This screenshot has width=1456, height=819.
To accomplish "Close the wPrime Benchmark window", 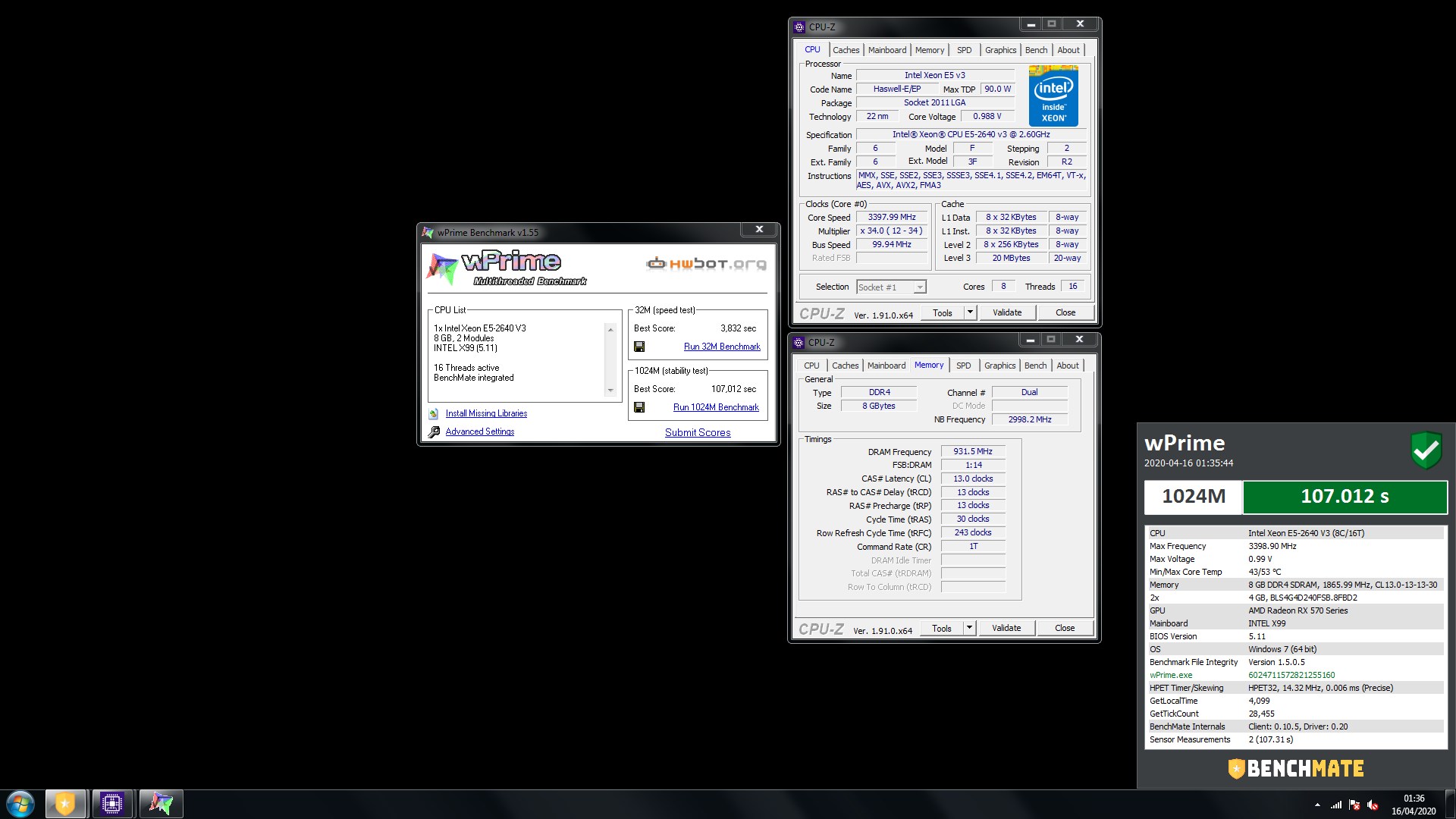I will coord(759,229).
